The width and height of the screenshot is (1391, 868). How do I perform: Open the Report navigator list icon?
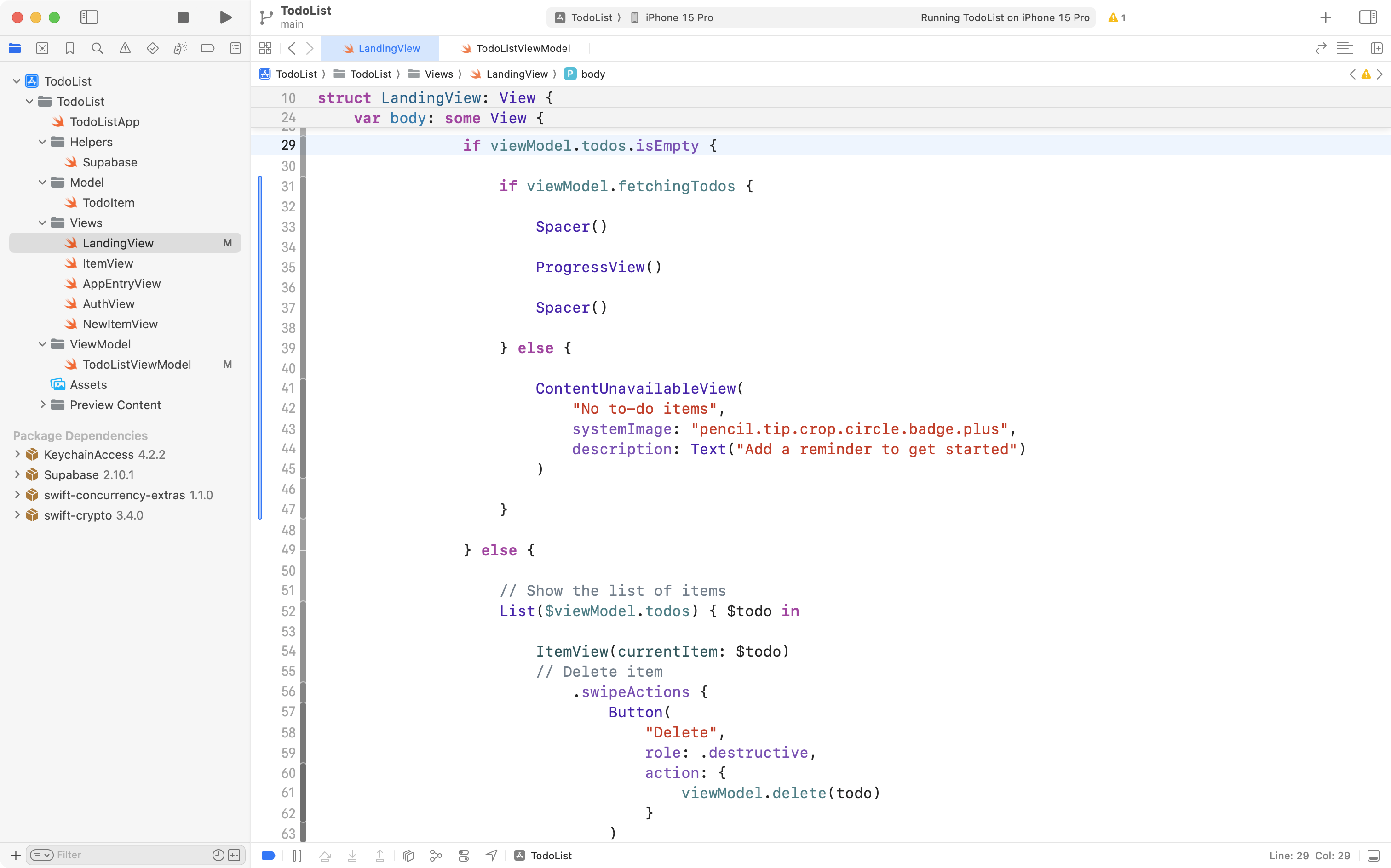point(235,48)
